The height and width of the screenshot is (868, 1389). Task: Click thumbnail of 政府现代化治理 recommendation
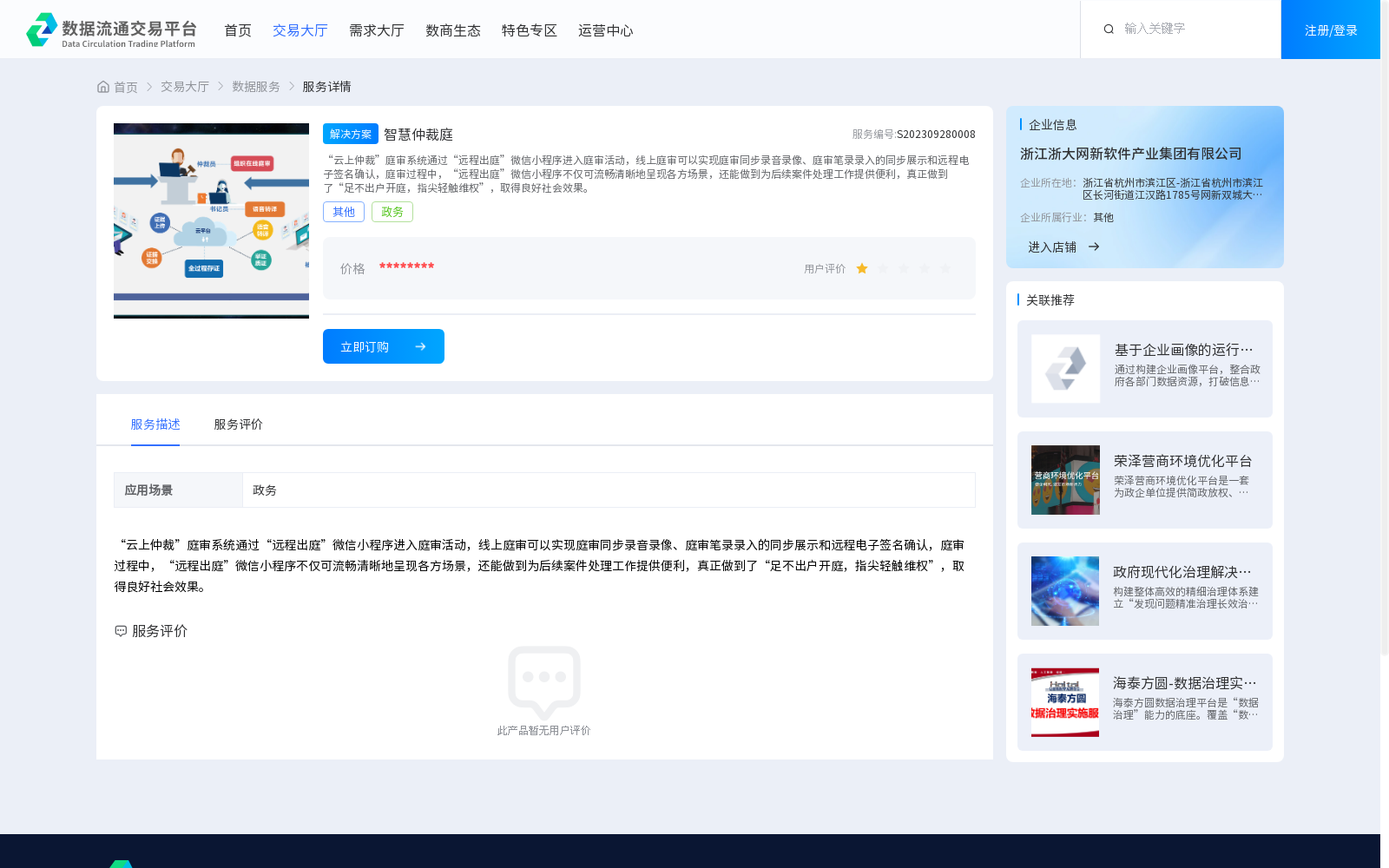tap(1065, 591)
